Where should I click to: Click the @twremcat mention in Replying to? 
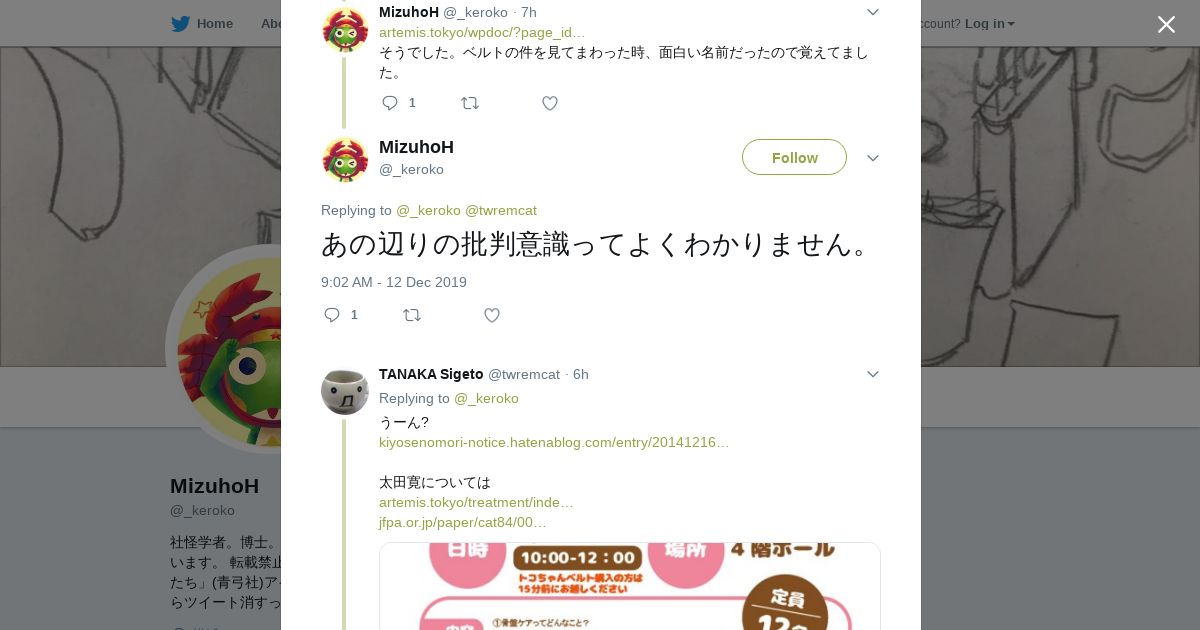click(501, 210)
